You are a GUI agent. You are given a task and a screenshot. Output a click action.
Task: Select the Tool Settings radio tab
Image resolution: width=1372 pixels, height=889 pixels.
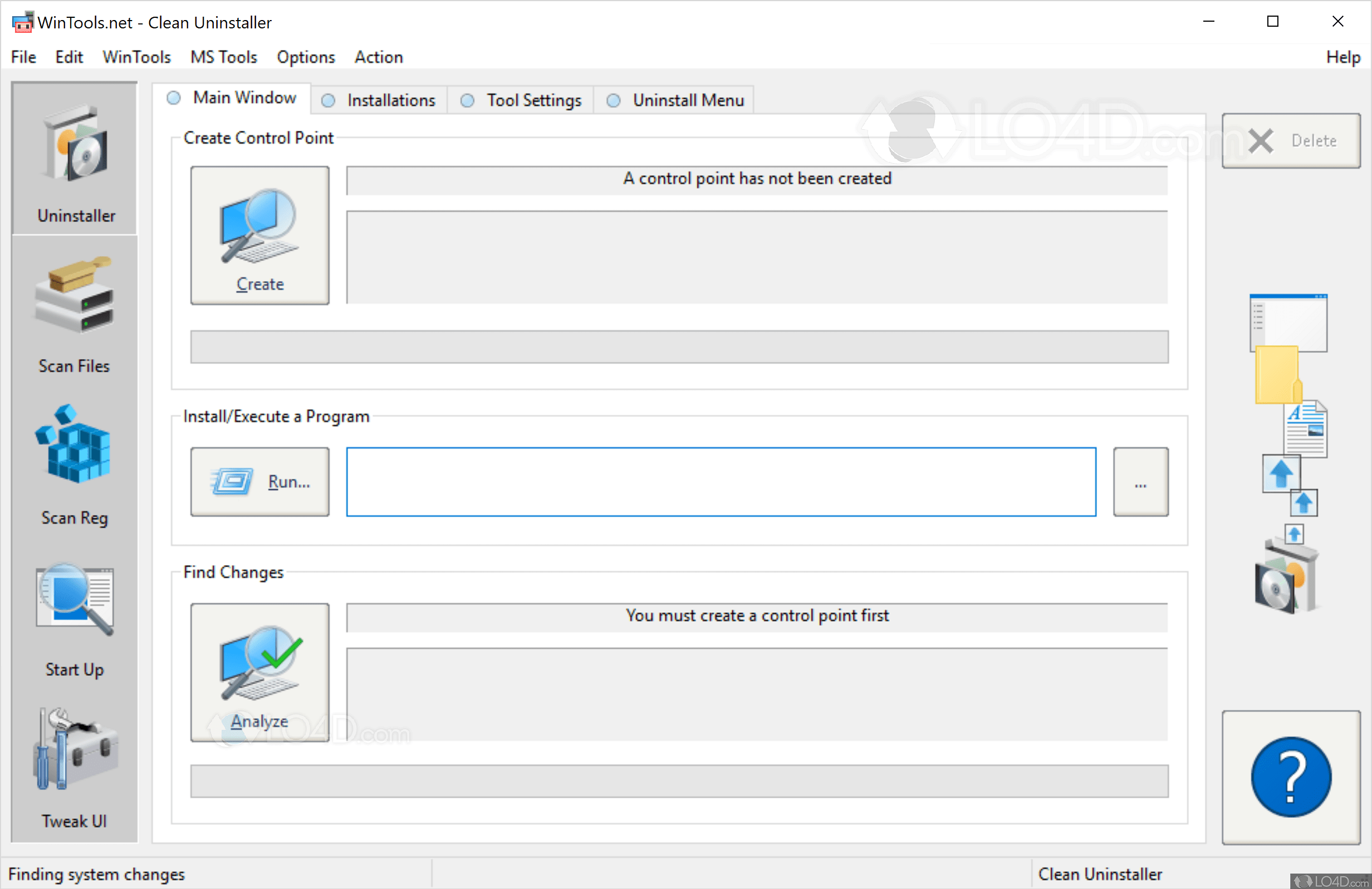[x=521, y=100]
